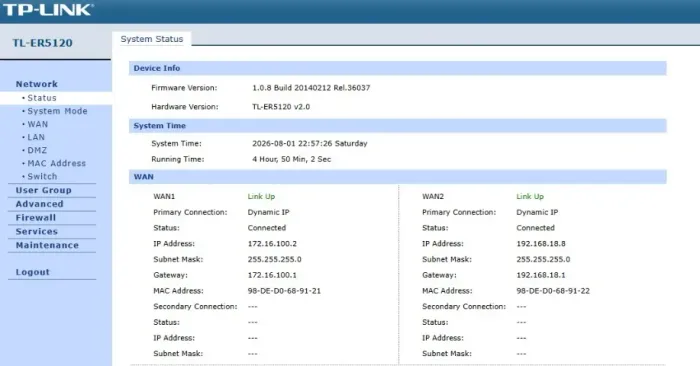Click WAN2 IP address 192.168.18.8

(x=541, y=244)
